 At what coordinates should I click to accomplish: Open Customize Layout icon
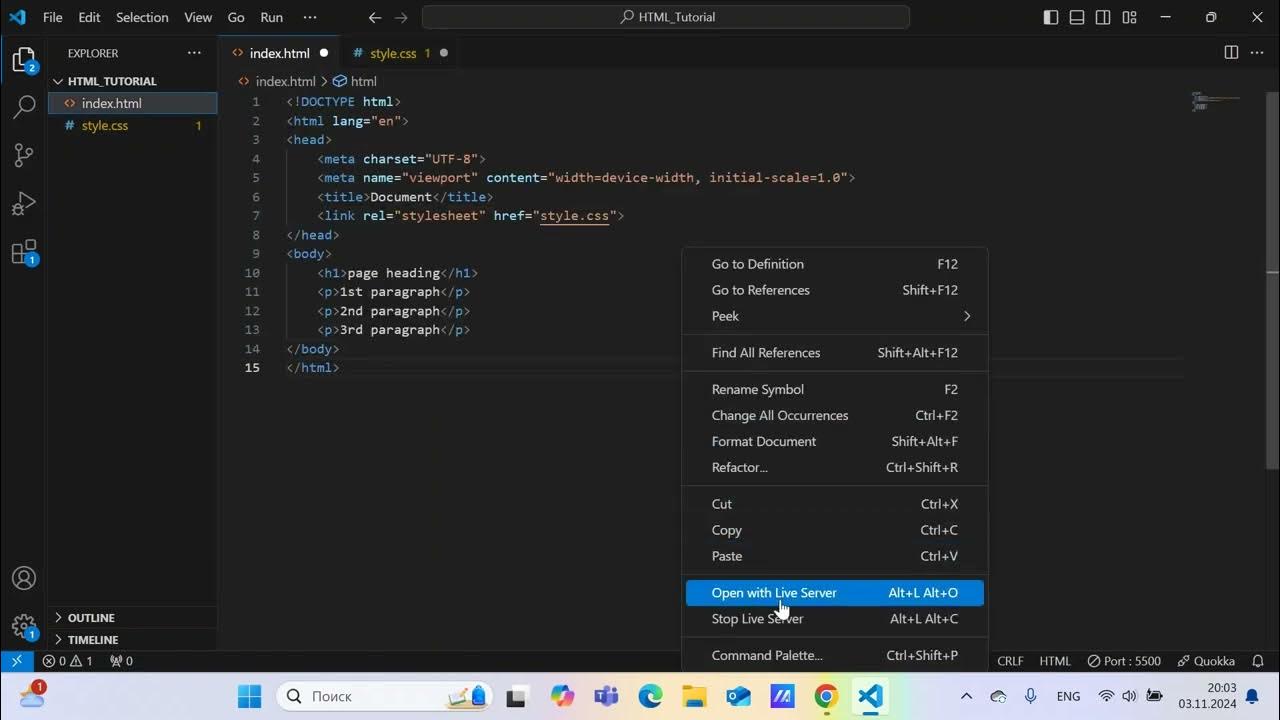point(1129,17)
